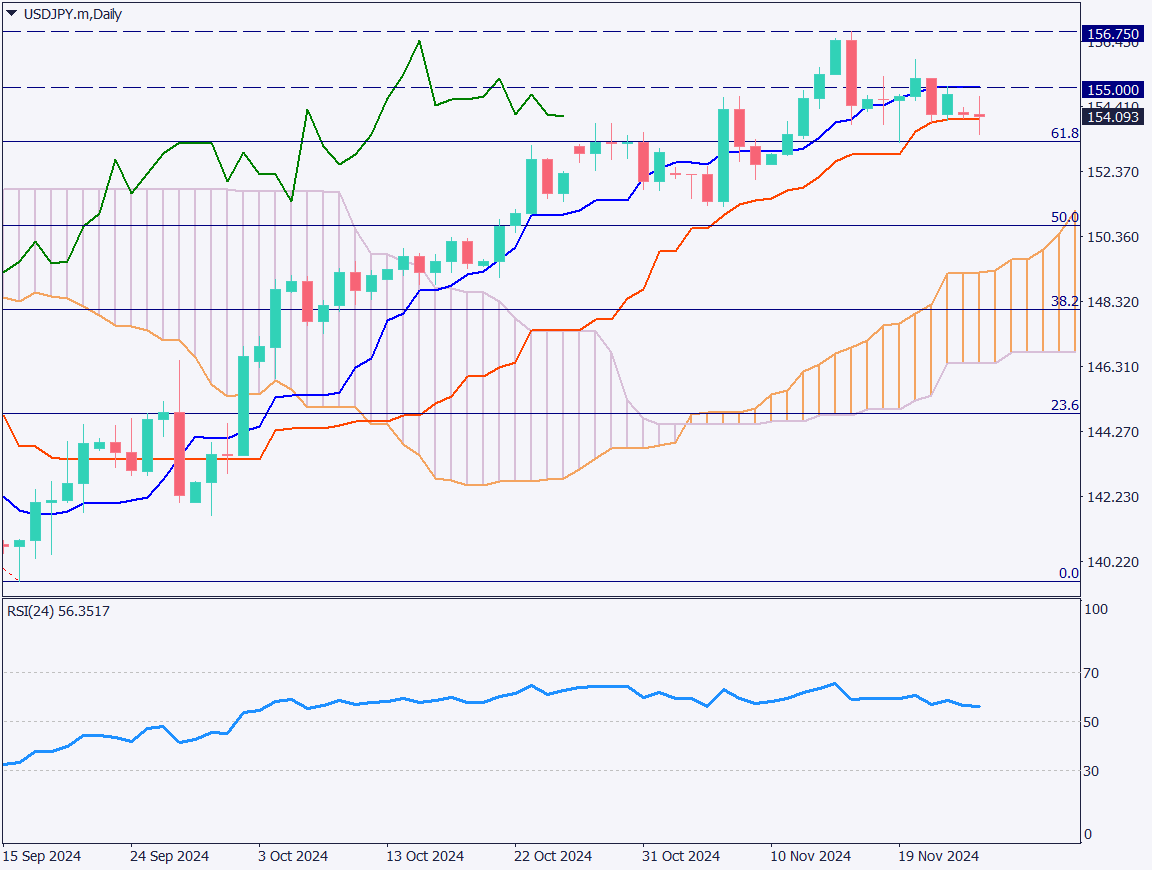
Task: Open the Daily timeframe indicator in the title
Action: (x=104, y=15)
